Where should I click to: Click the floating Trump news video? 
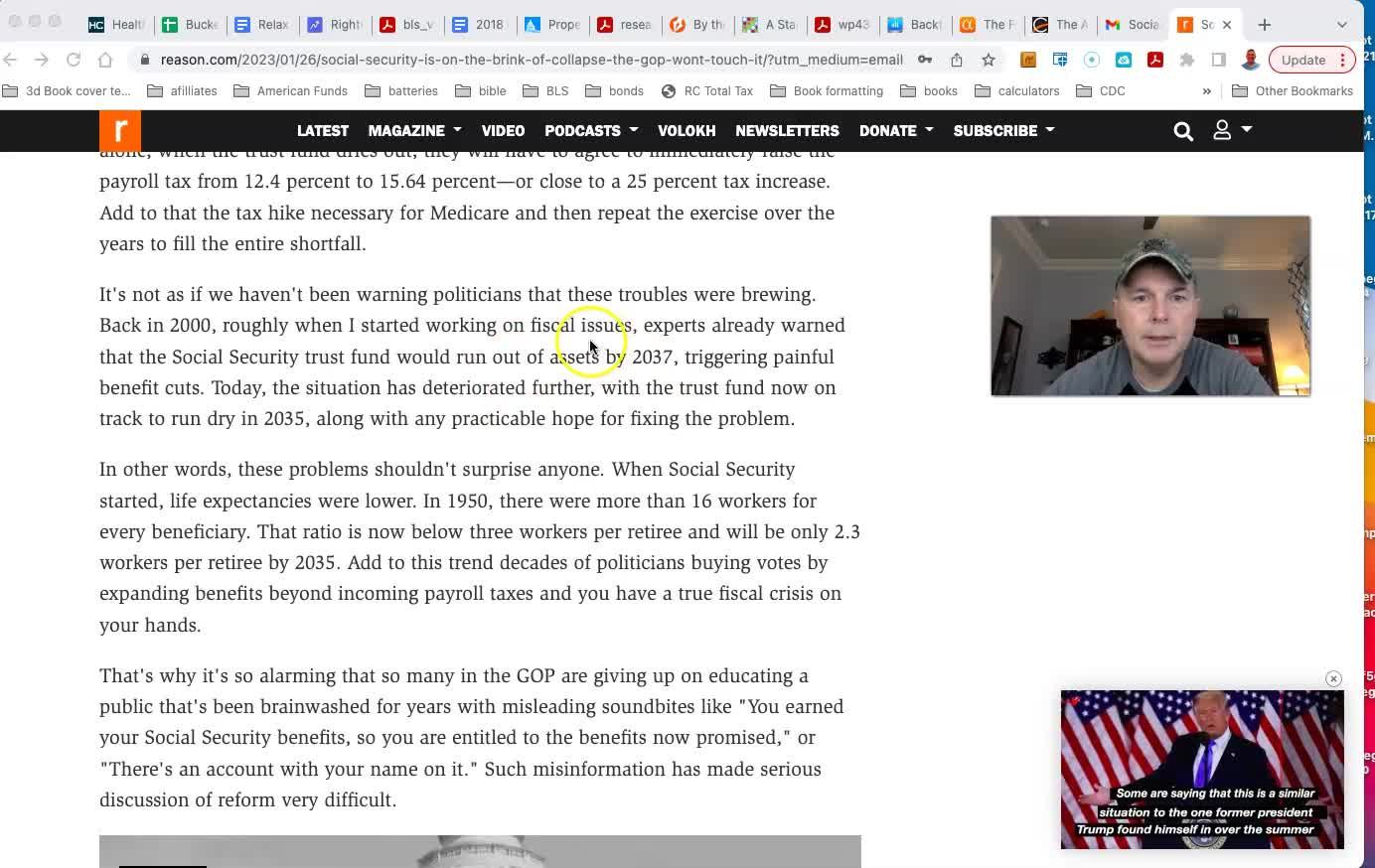click(1202, 770)
